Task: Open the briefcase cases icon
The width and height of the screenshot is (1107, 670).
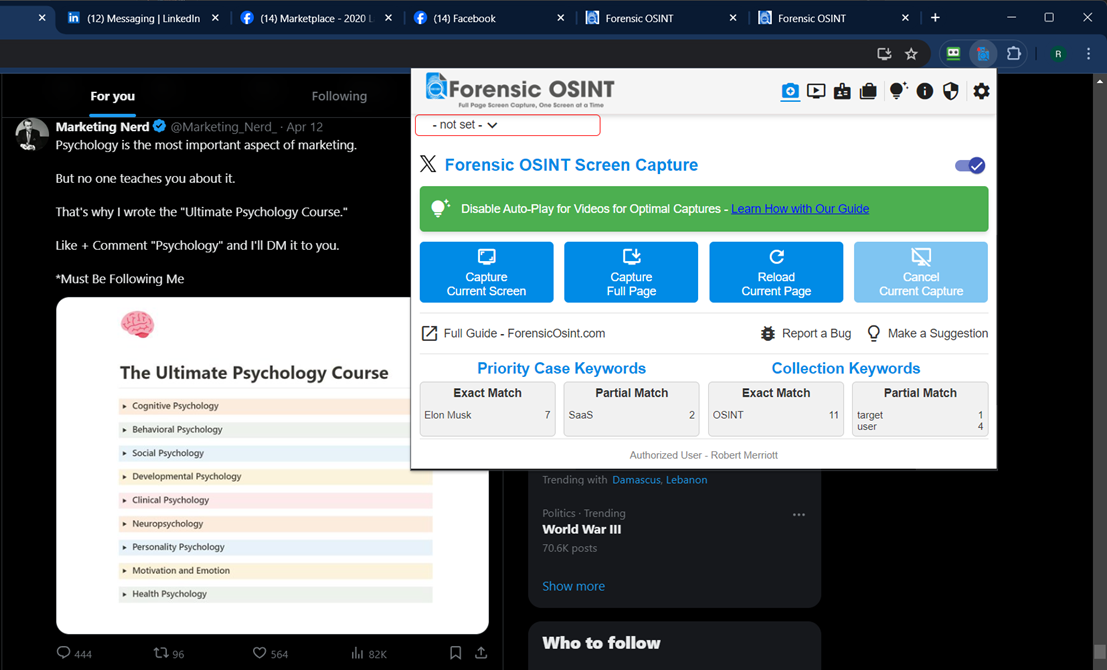Action: pyautogui.click(x=868, y=91)
